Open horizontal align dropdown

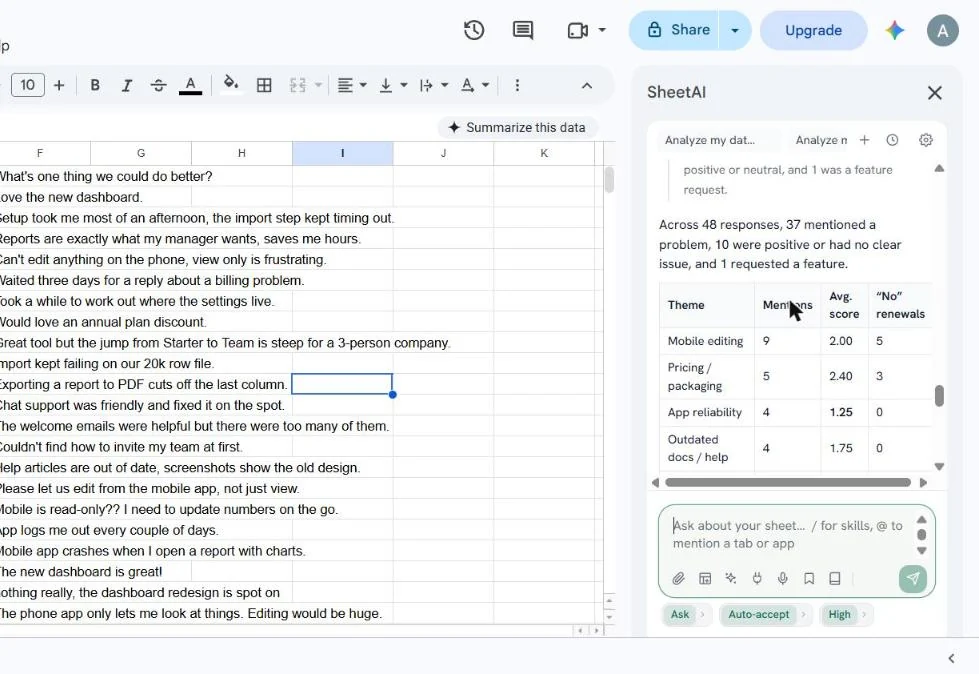click(x=352, y=85)
